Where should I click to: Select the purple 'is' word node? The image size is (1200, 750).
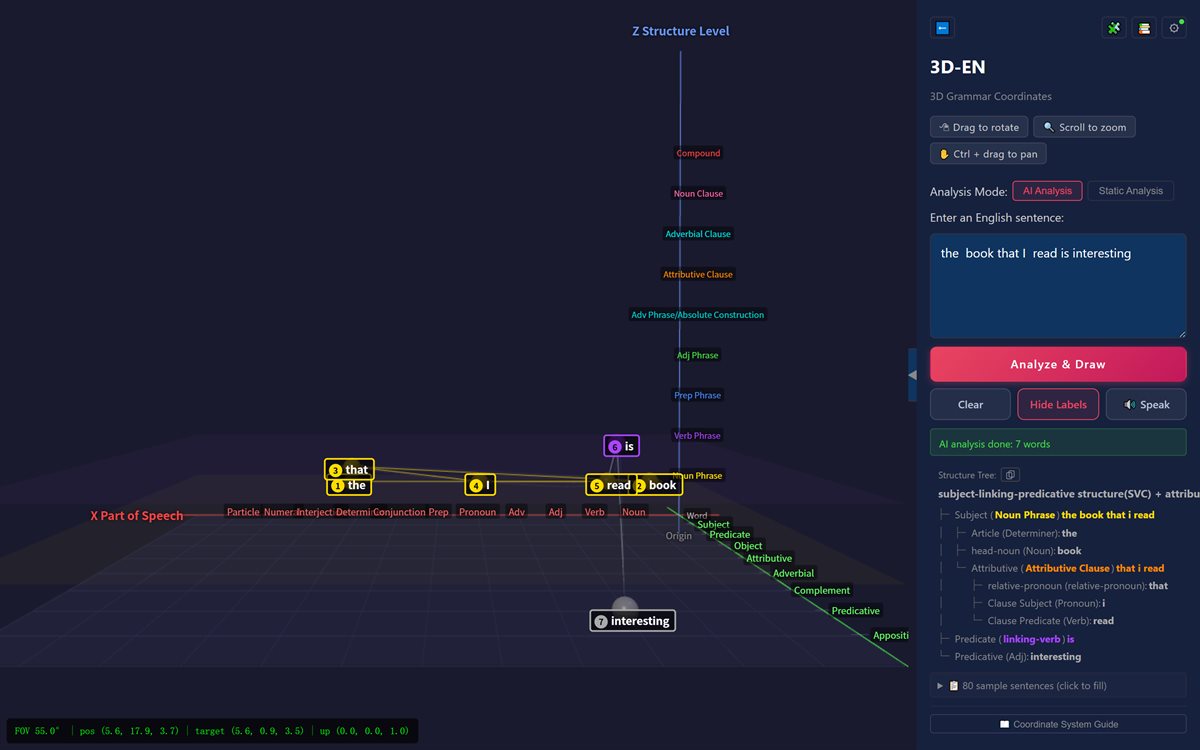click(621, 446)
